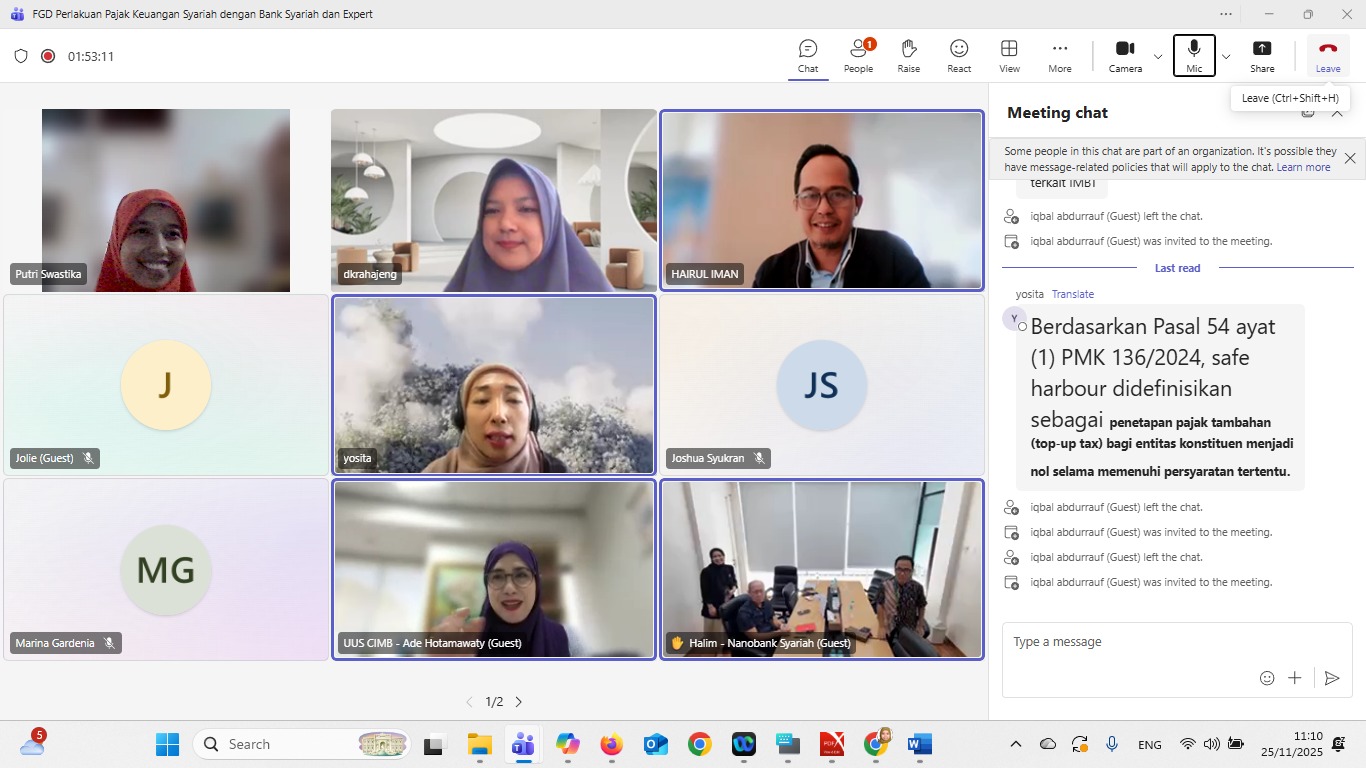1366x768 pixels.
Task: Change the meeting View layout
Action: coord(1009,56)
